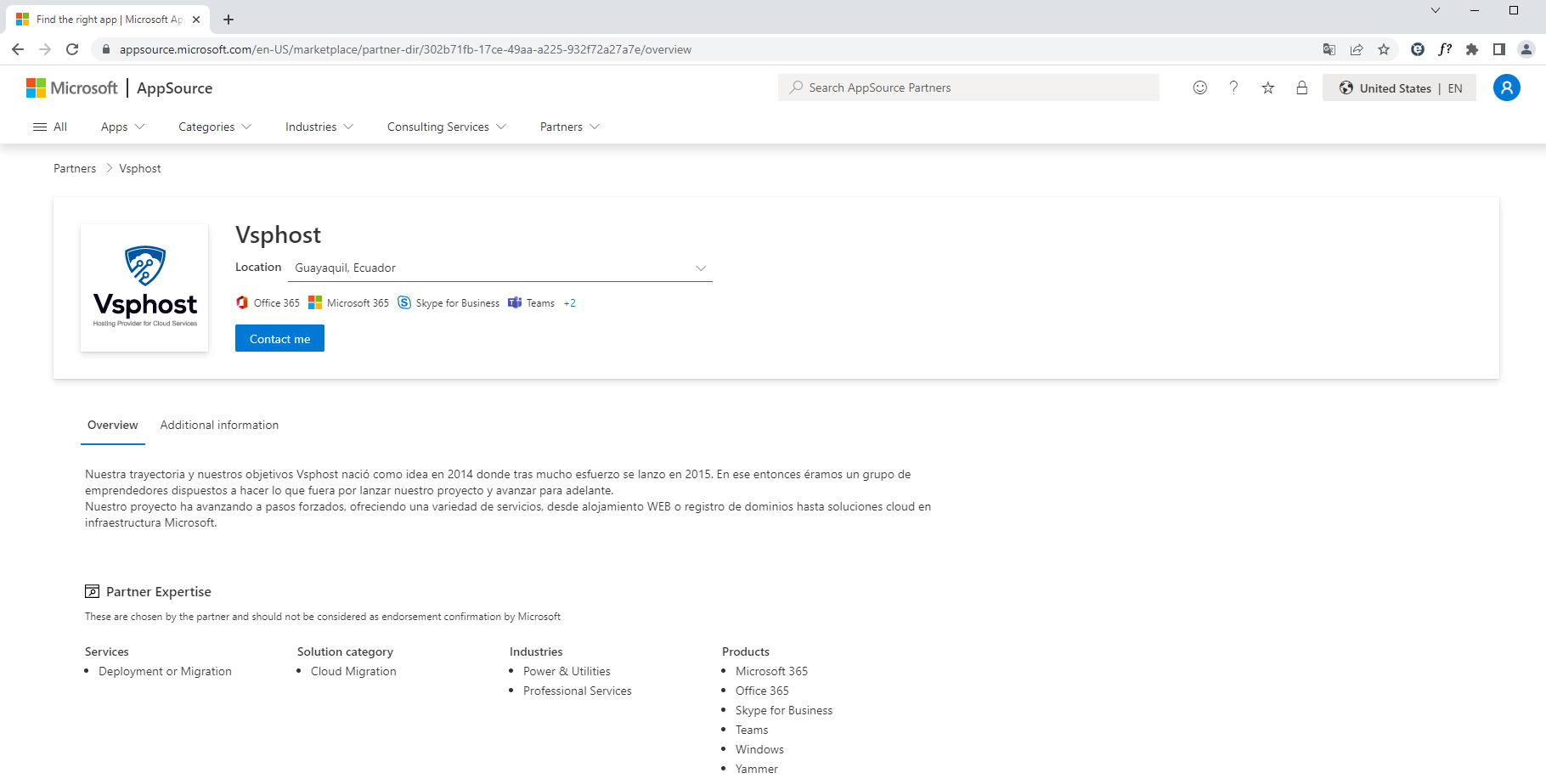1546x784 pixels.
Task: Click the circular G extension icon
Action: (1418, 49)
